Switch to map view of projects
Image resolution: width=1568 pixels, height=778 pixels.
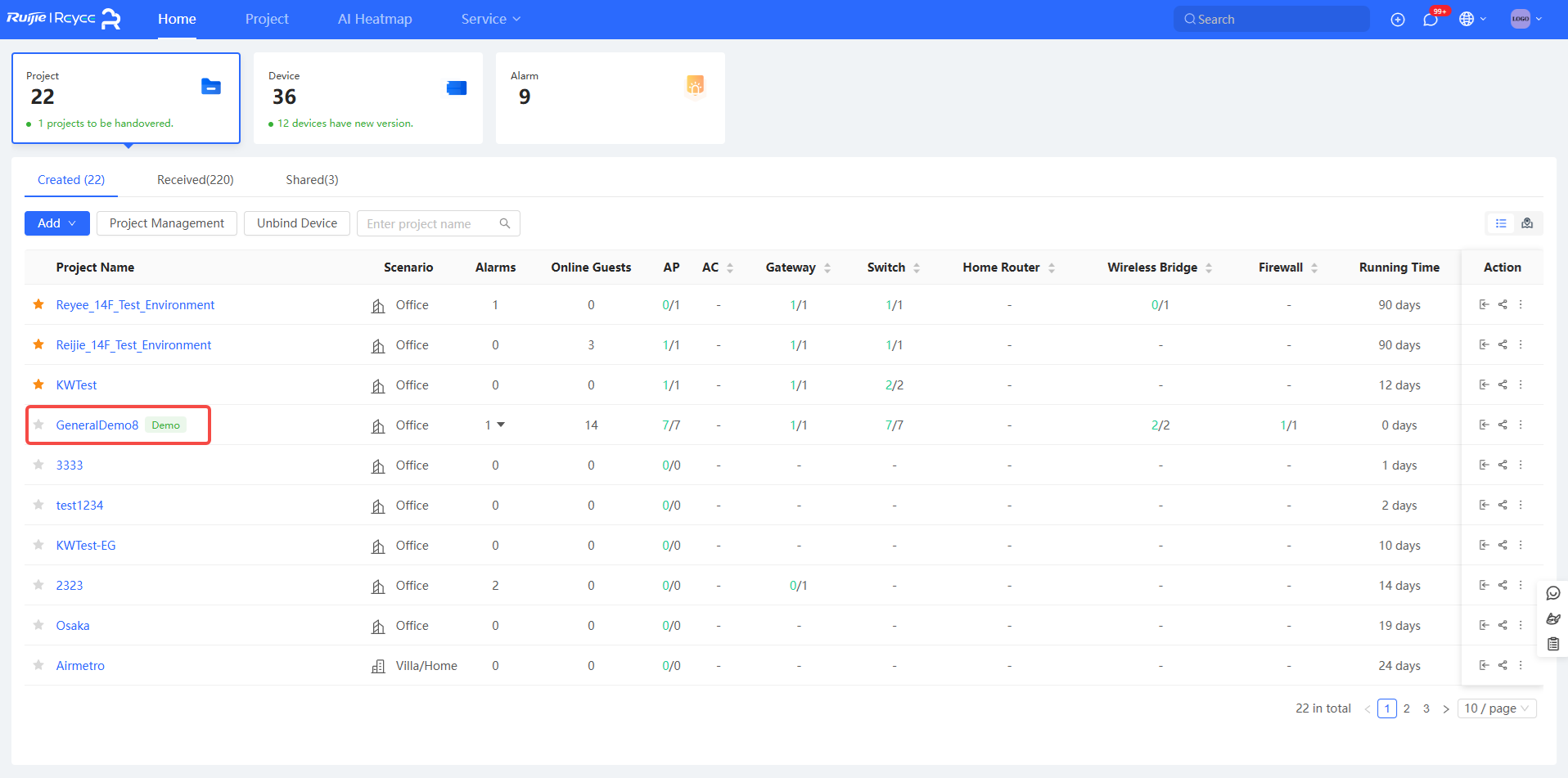1527,223
